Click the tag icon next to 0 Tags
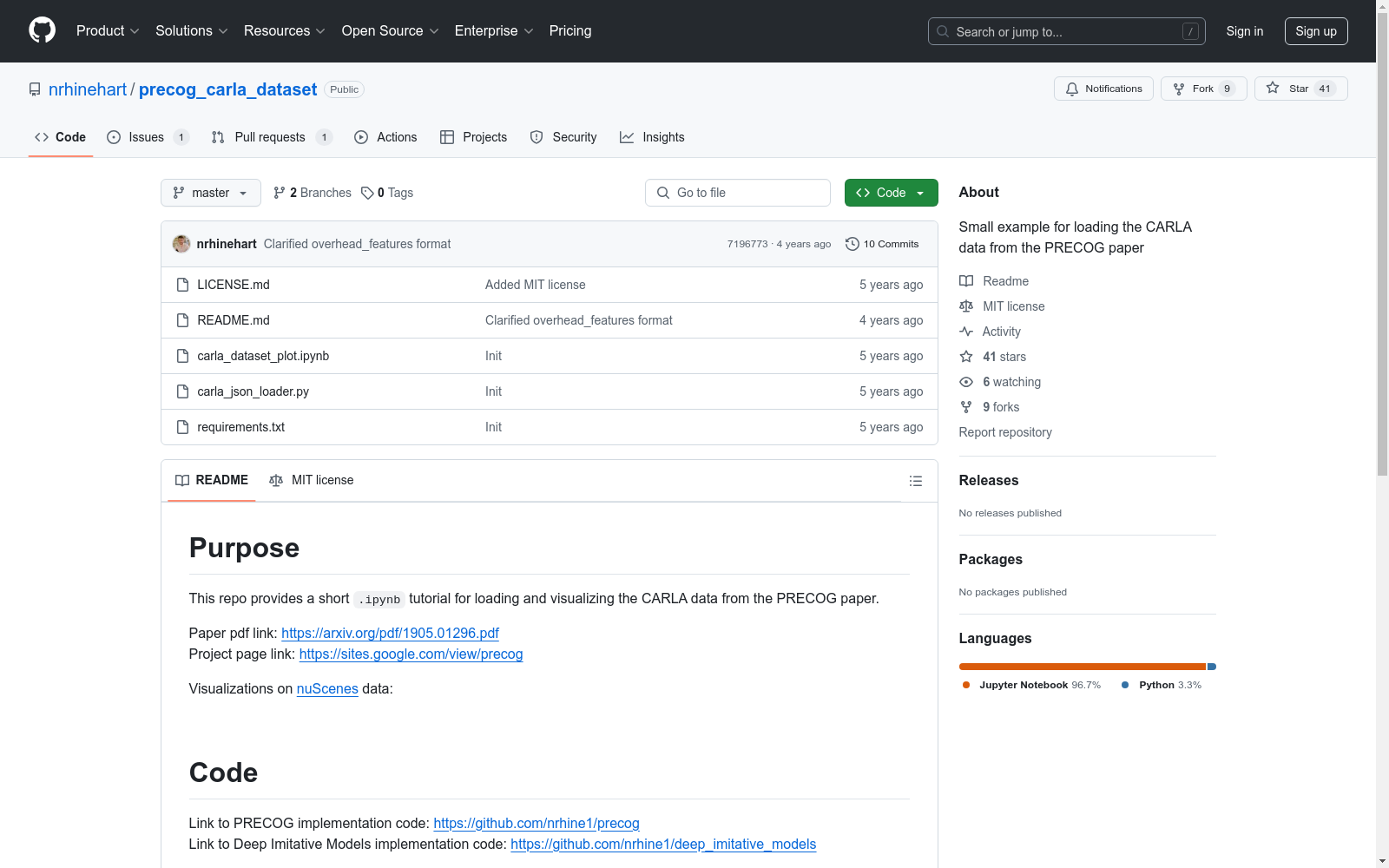Viewport: 1389px width, 868px height. (x=367, y=193)
